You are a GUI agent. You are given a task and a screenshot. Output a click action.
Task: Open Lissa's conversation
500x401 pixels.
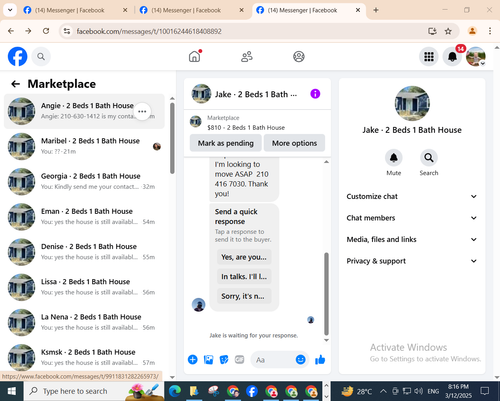click(84, 287)
